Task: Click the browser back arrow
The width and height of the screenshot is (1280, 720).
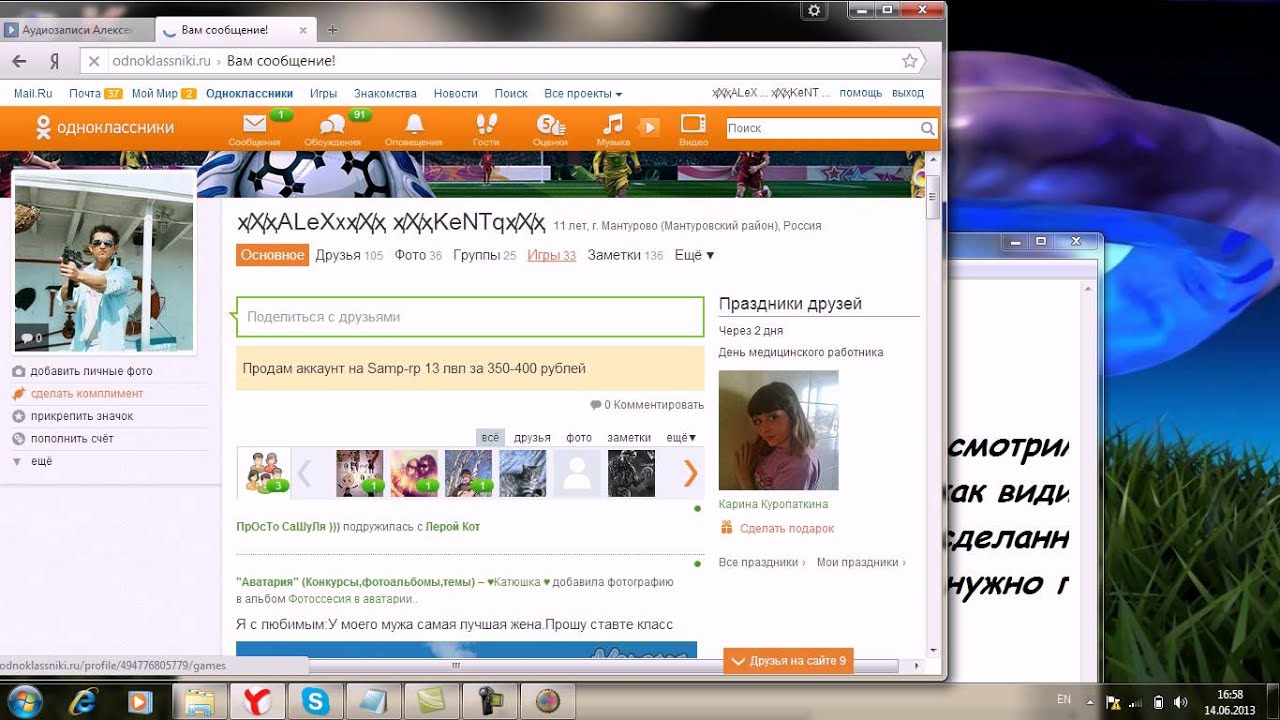Action: (x=20, y=61)
